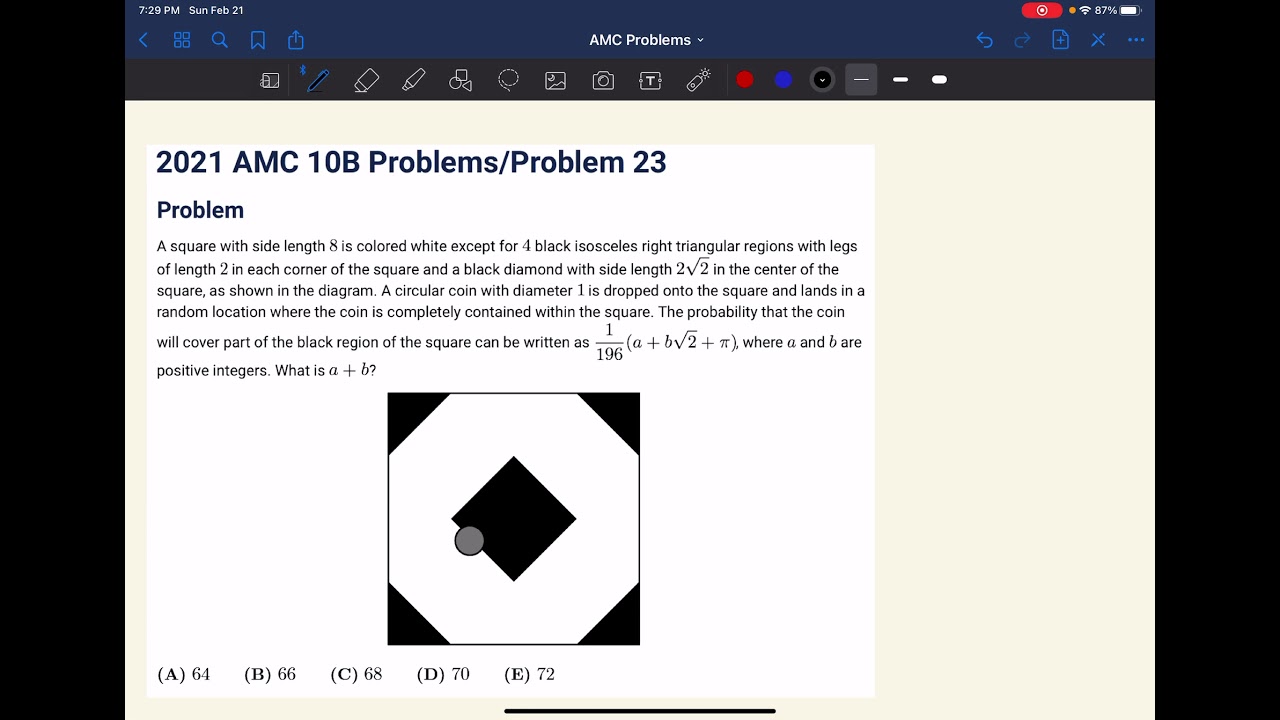Select the Lasso selection tool
The image size is (1280, 720).
click(x=508, y=80)
